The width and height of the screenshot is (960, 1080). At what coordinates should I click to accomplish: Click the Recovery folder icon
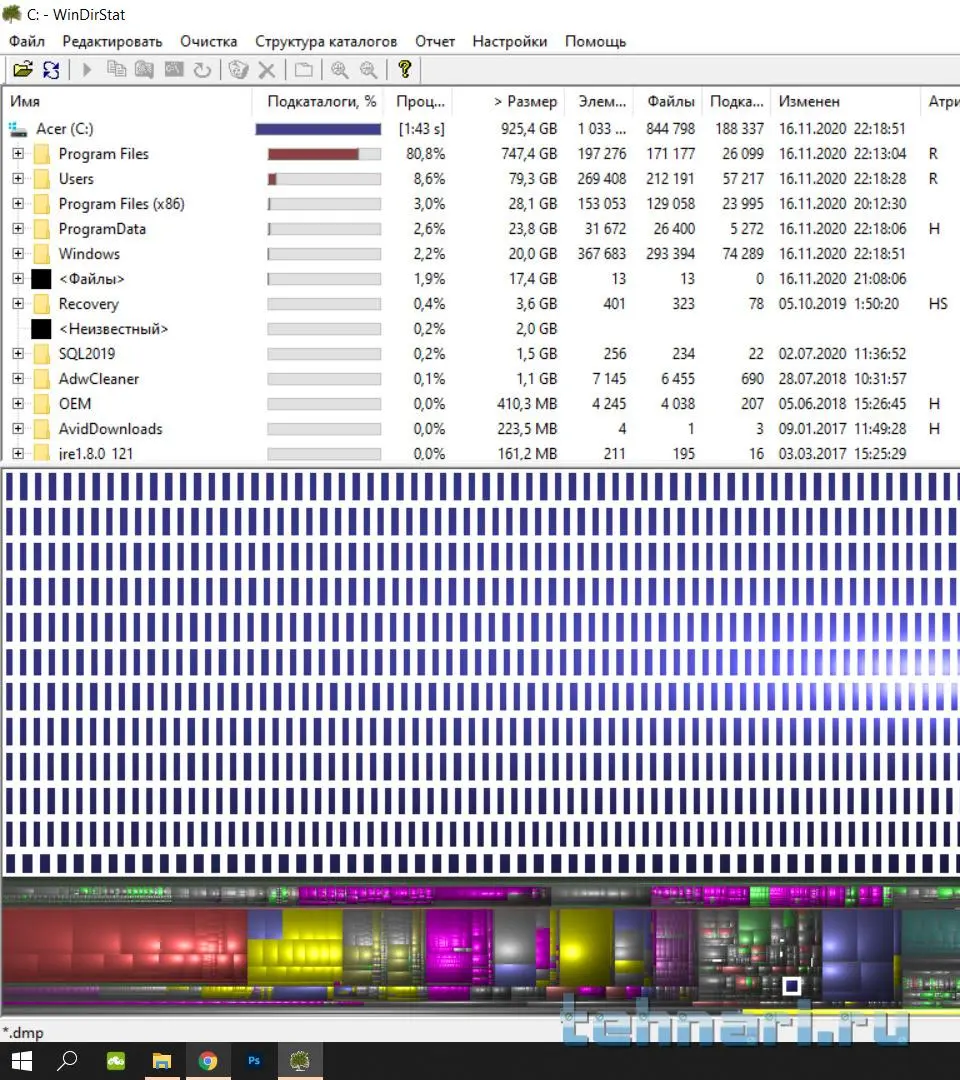tap(42, 304)
